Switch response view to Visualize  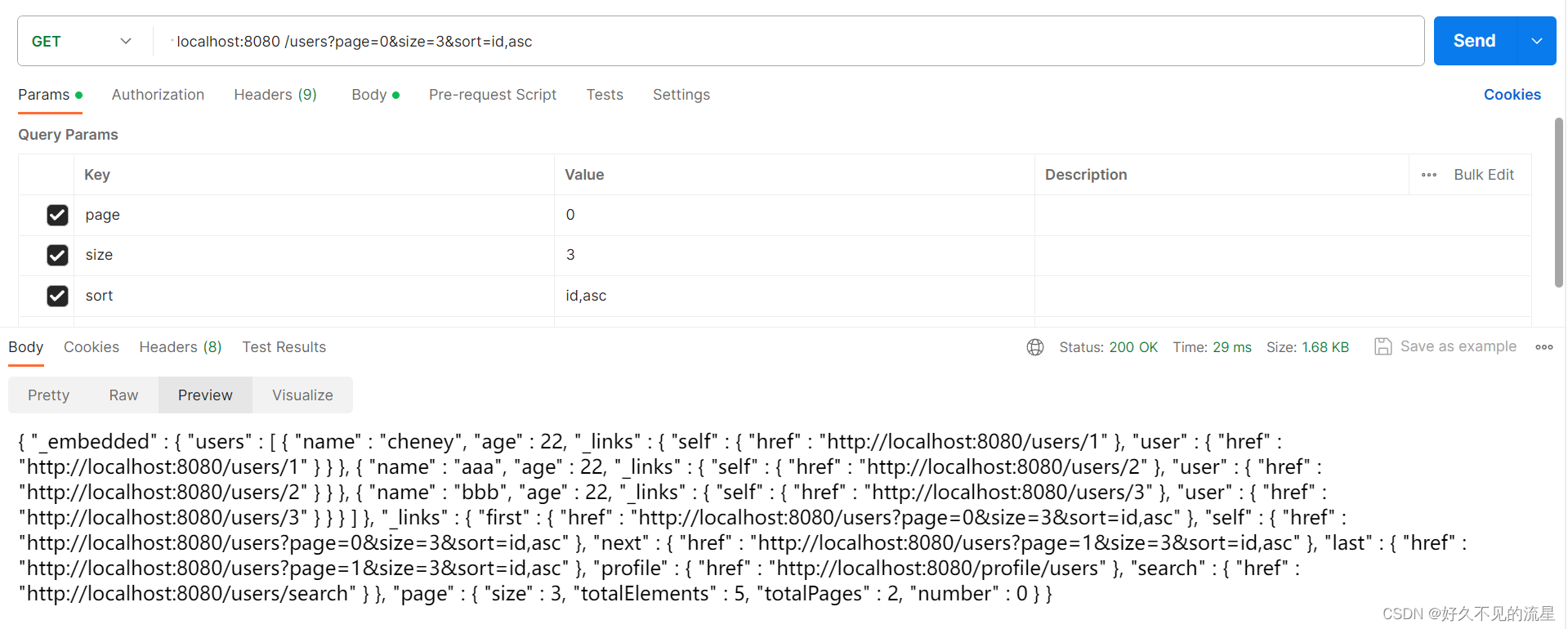[302, 395]
